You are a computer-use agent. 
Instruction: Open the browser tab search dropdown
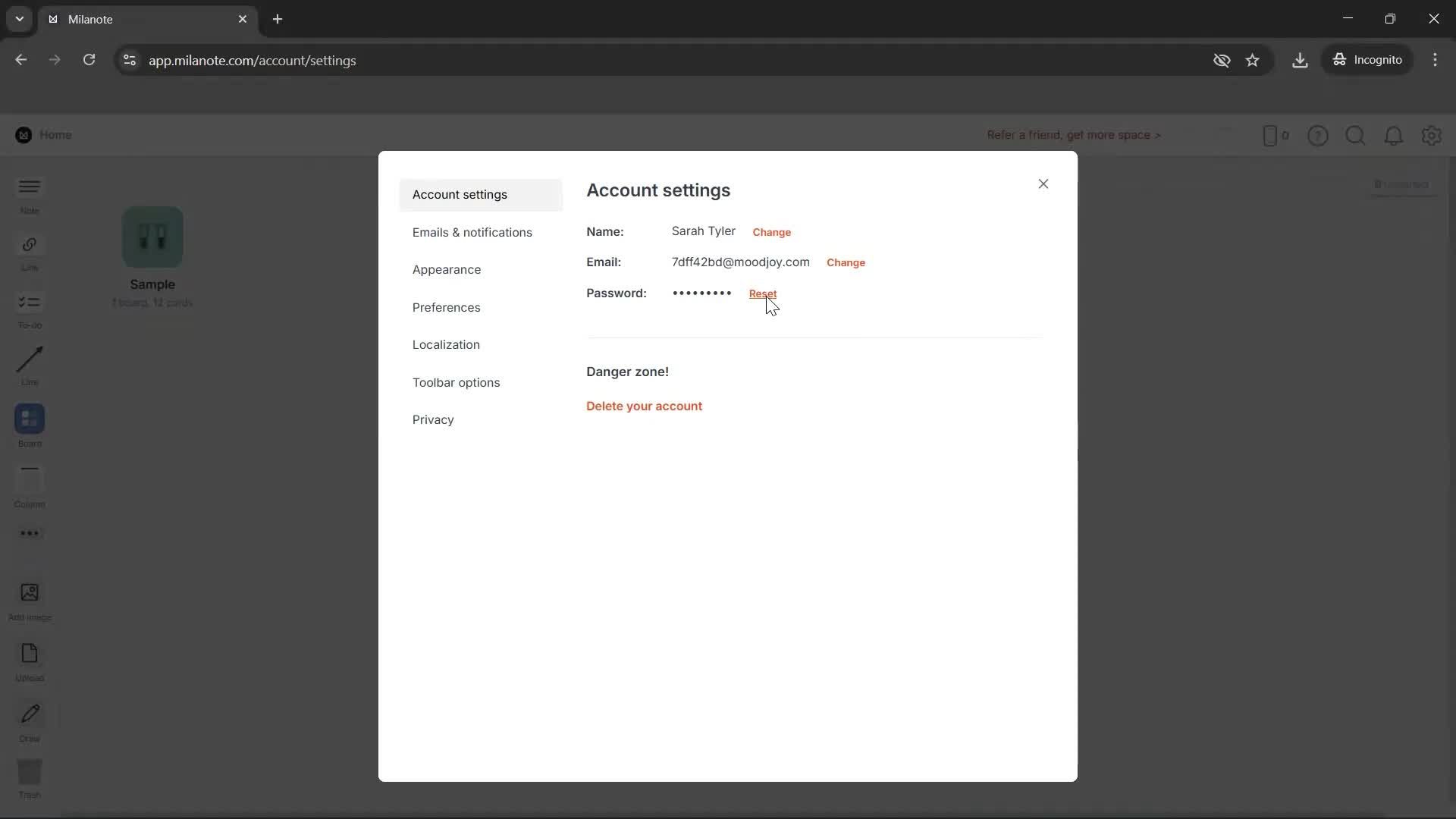tap(18, 19)
